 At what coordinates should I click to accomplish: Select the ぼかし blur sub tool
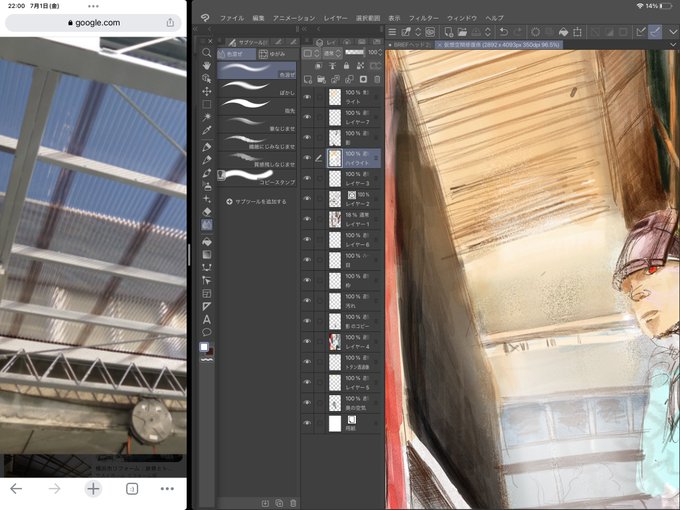[x=257, y=88]
